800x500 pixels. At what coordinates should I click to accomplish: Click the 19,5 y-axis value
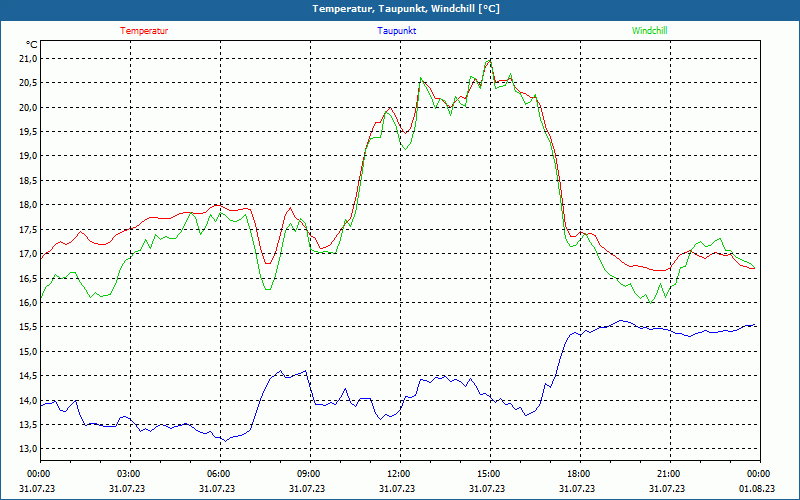(29, 132)
